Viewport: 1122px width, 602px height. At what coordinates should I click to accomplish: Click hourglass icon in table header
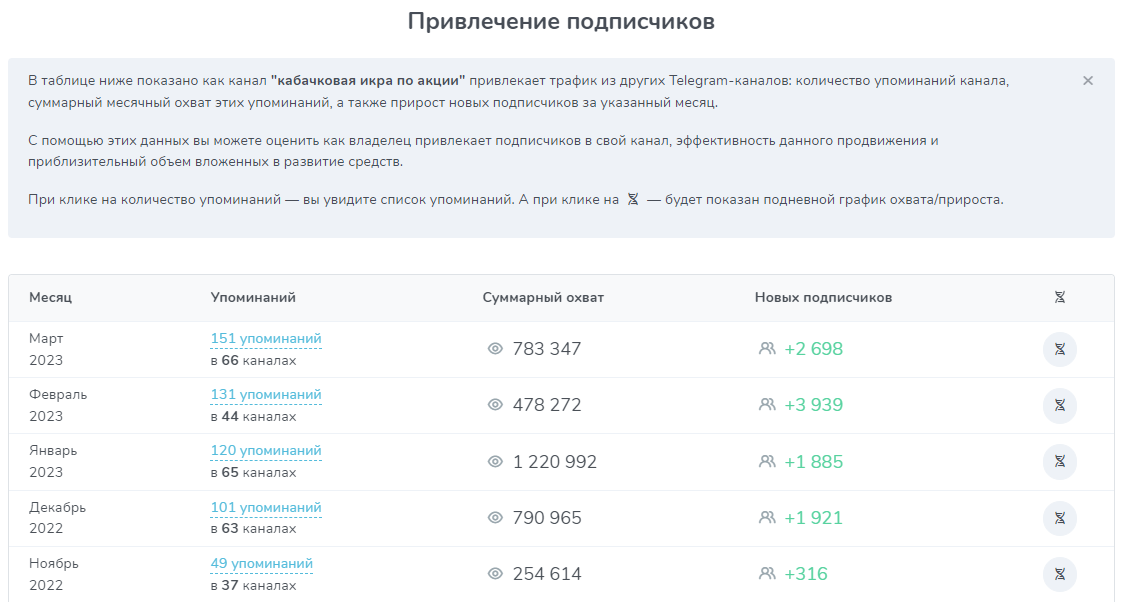[1059, 297]
